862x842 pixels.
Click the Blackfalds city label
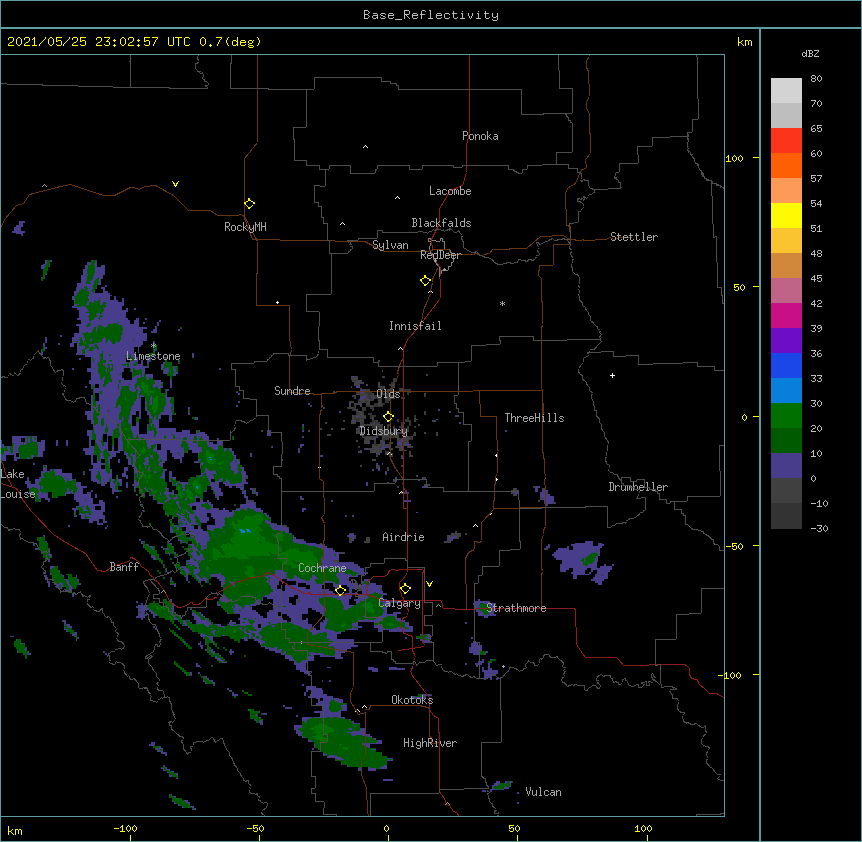[441, 223]
